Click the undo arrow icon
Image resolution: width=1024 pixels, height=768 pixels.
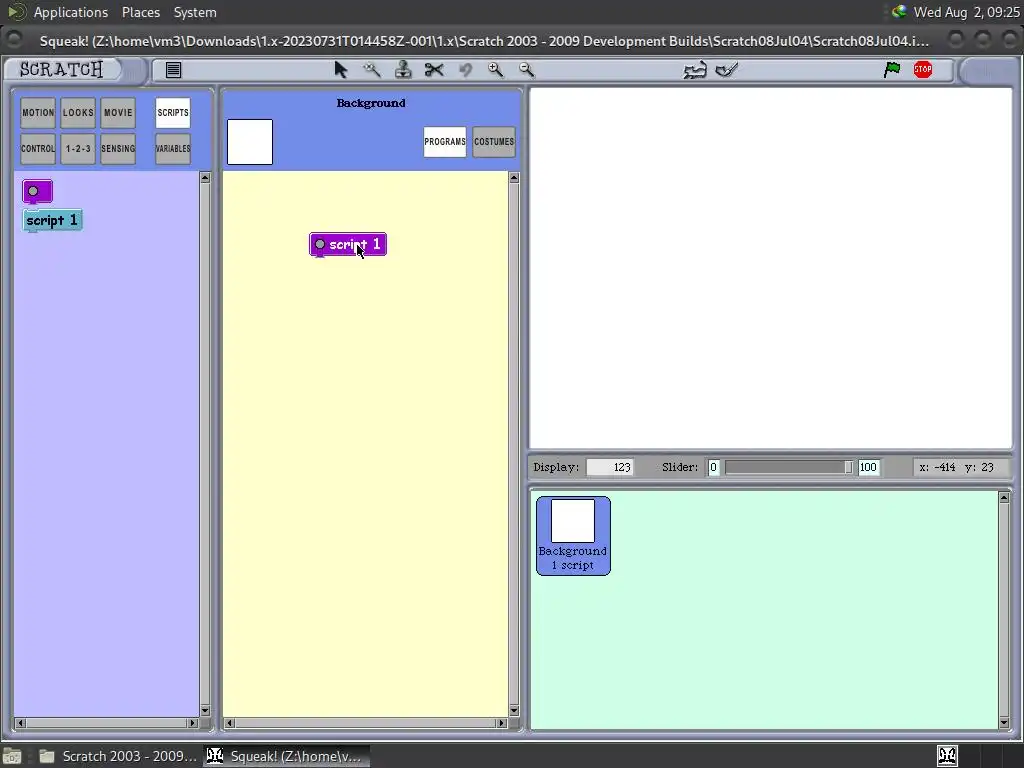465,70
